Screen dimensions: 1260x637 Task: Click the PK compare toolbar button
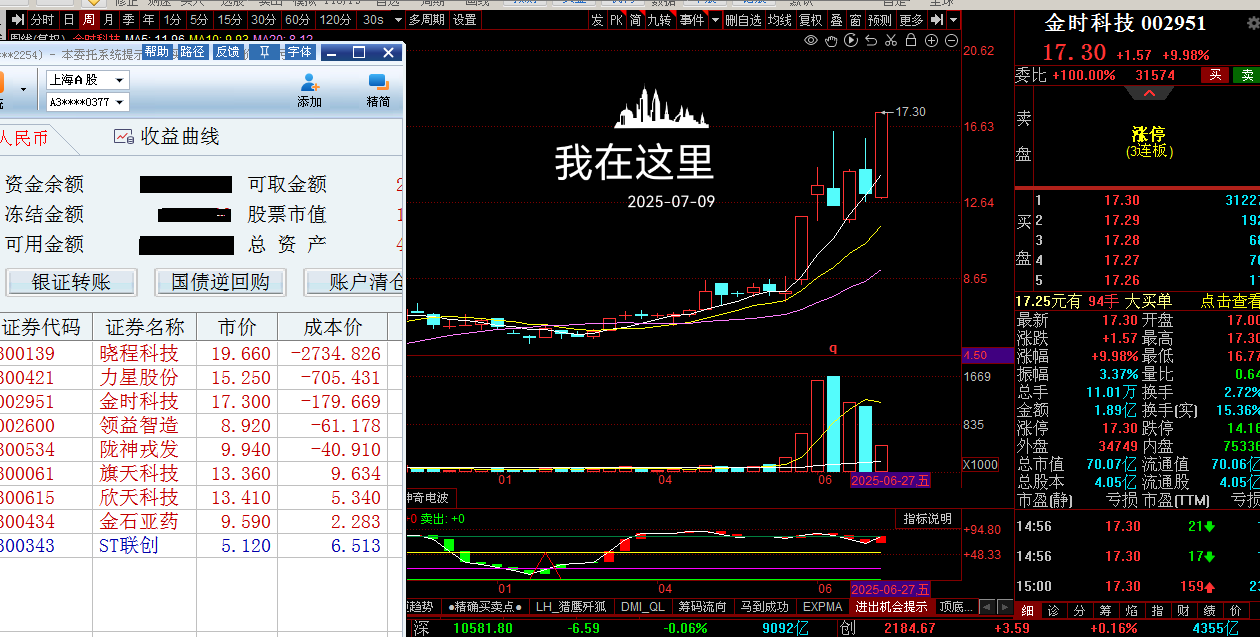[616, 20]
